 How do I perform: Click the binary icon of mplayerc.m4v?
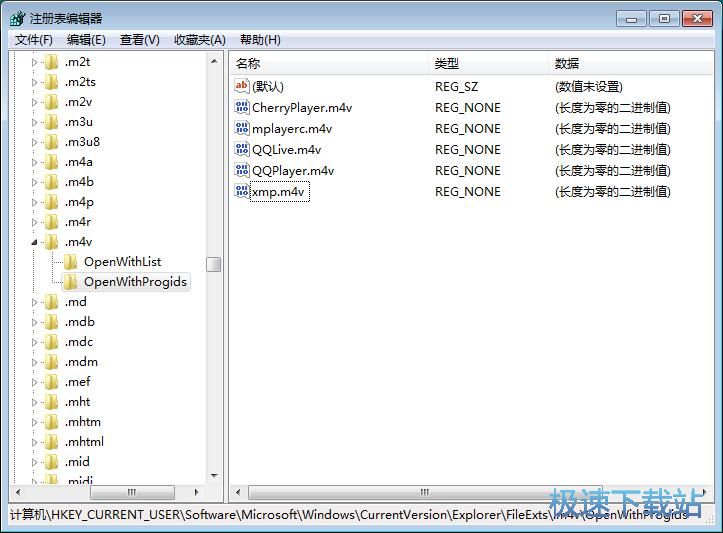[x=242, y=128]
